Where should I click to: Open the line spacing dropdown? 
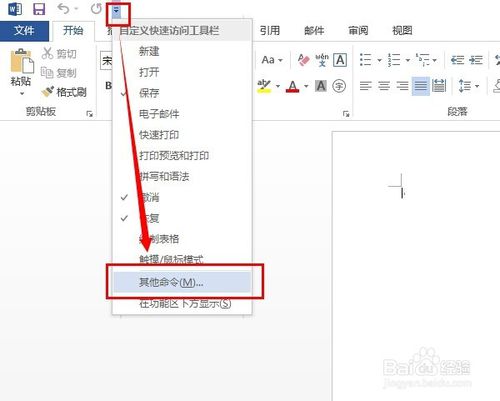coord(469,86)
